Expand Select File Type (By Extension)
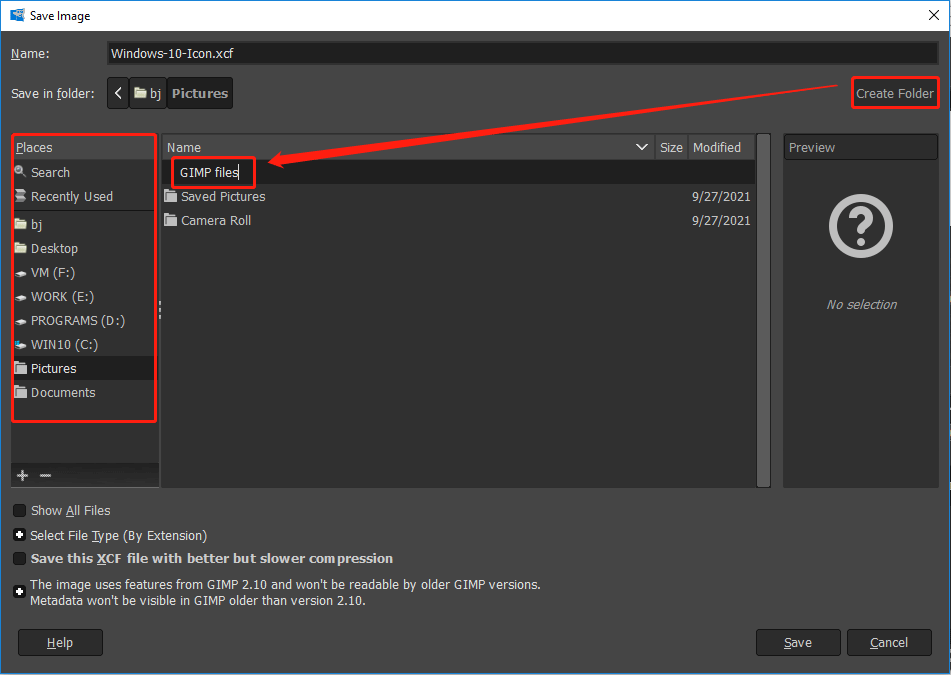This screenshot has width=951, height=675. point(20,535)
